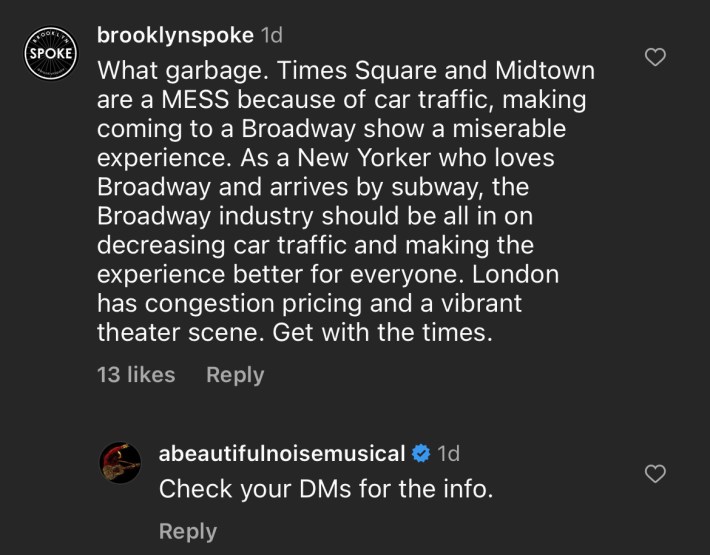Click the blue verified badge
The width and height of the screenshot is (710, 555).
point(421,454)
